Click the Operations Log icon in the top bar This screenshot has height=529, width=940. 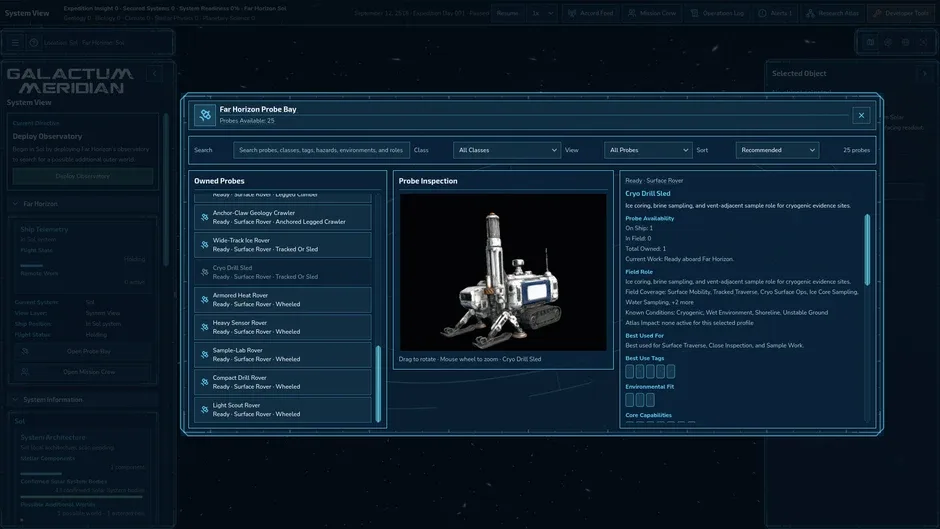click(695, 13)
